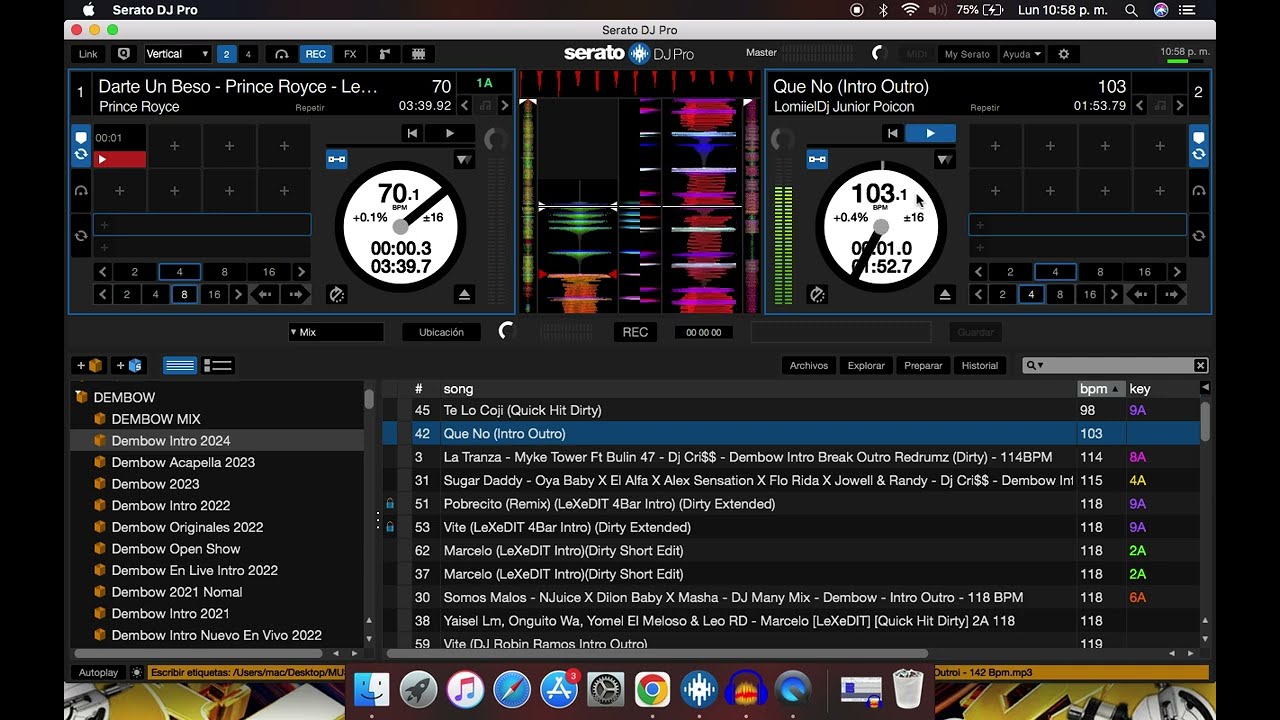Switch to 4-deck layout
1280x720 pixels.
point(248,54)
